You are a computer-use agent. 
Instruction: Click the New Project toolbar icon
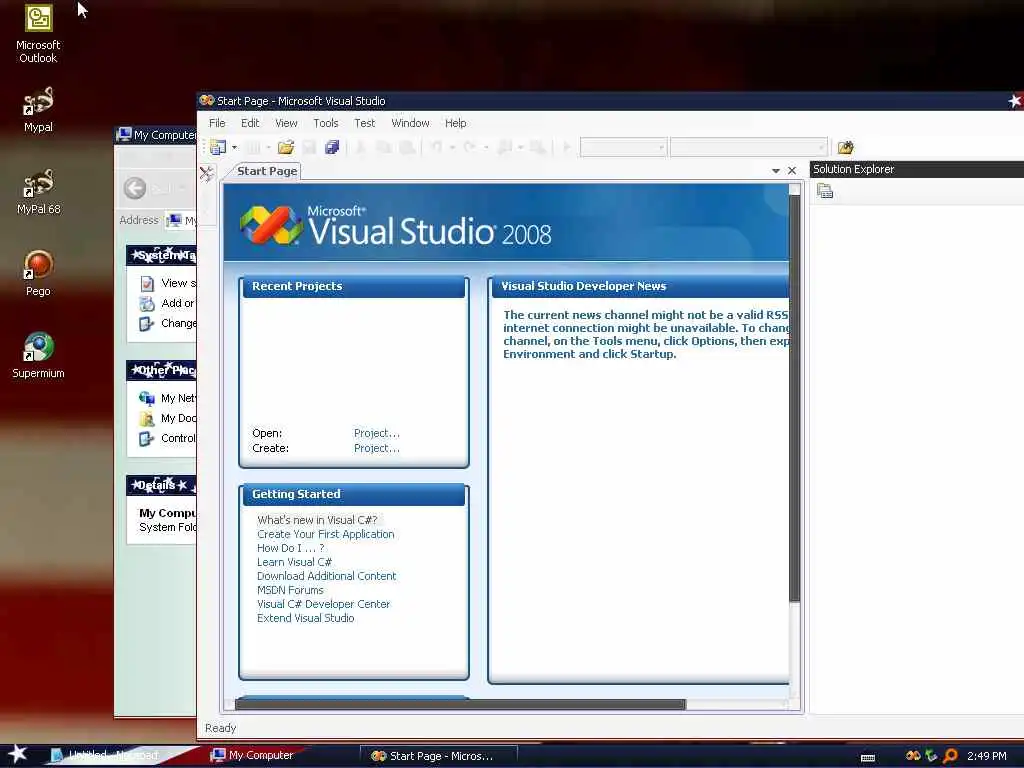pyautogui.click(x=218, y=148)
